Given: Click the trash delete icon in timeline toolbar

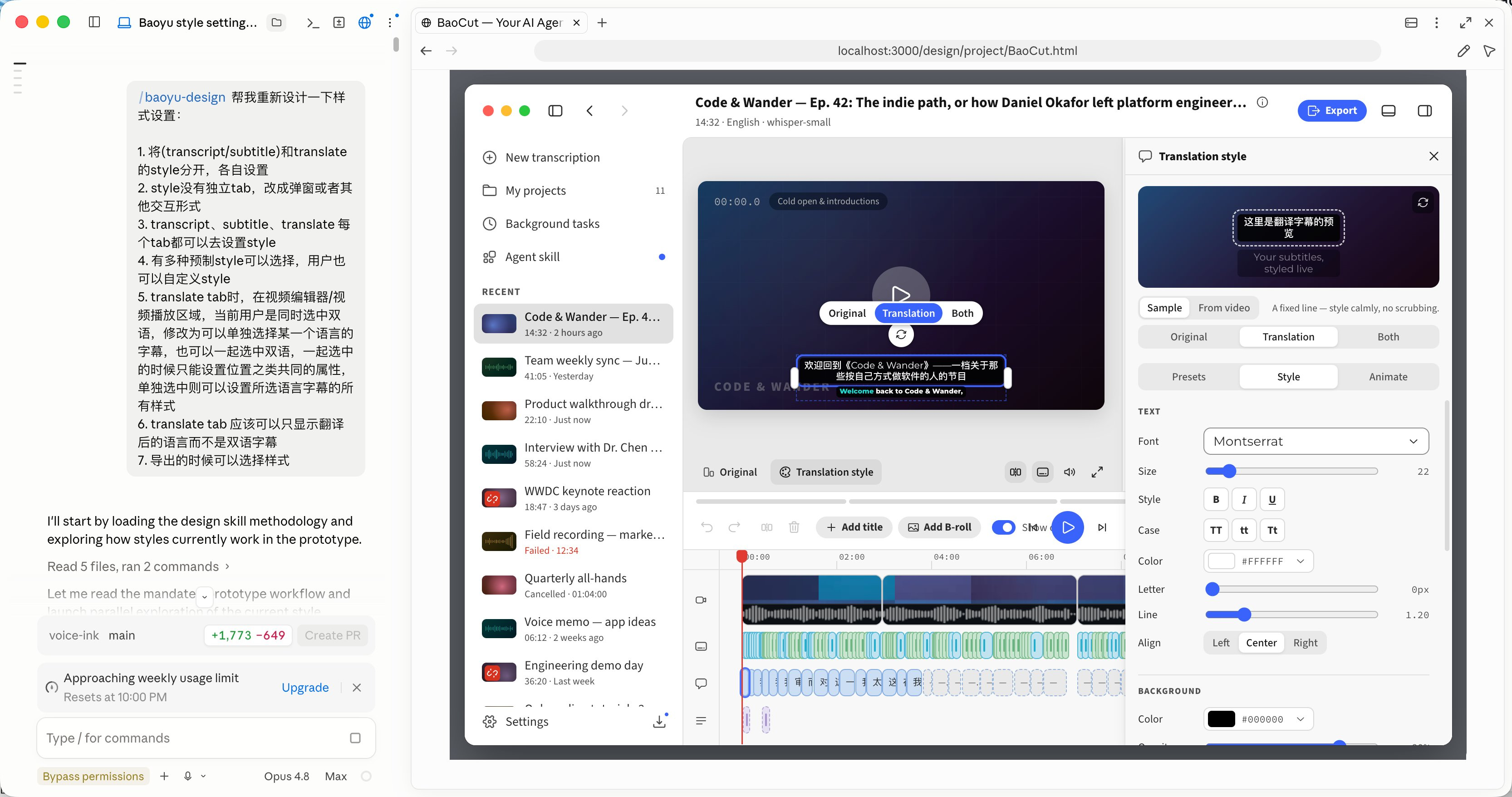Looking at the screenshot, I should (794, 527).
